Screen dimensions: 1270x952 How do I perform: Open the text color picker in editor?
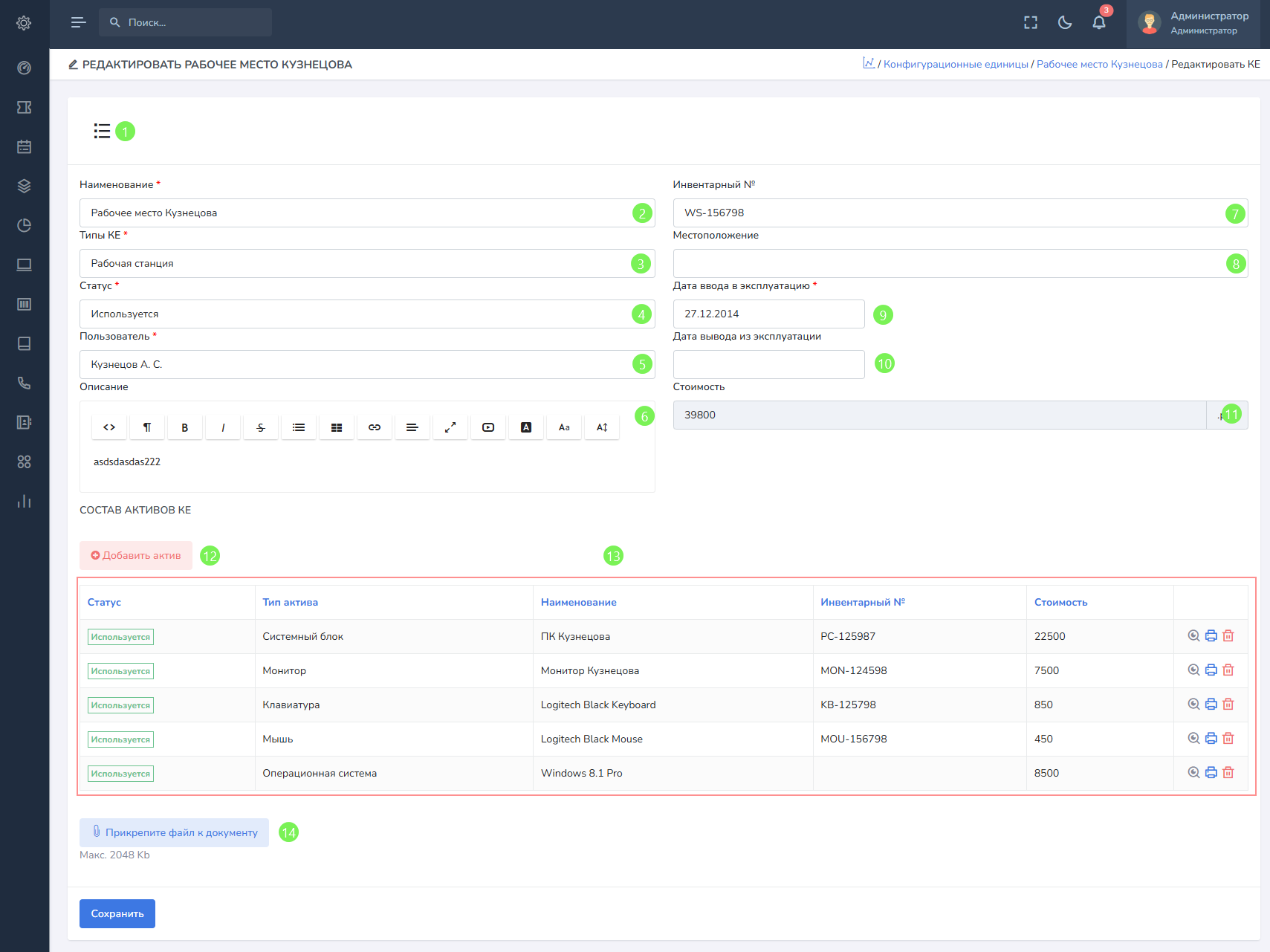pyautogui.click(x=526, y=427)
